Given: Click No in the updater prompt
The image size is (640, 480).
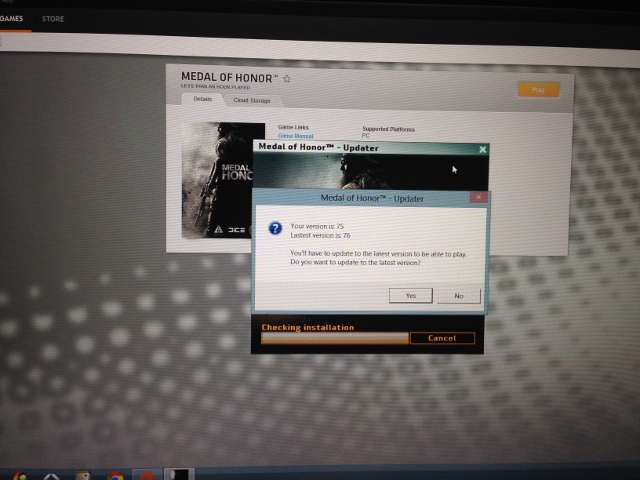Looking at the screenshot, I should click(x=459, y=296).
